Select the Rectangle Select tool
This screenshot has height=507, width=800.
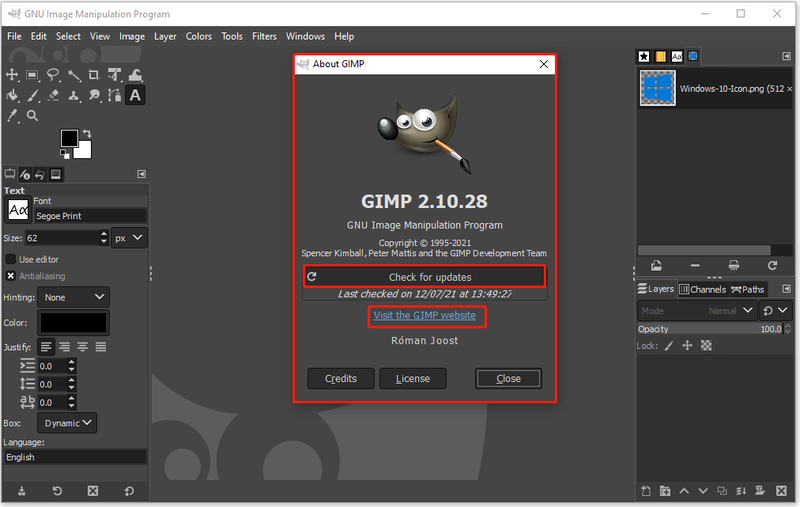click(x=32, y=75)
